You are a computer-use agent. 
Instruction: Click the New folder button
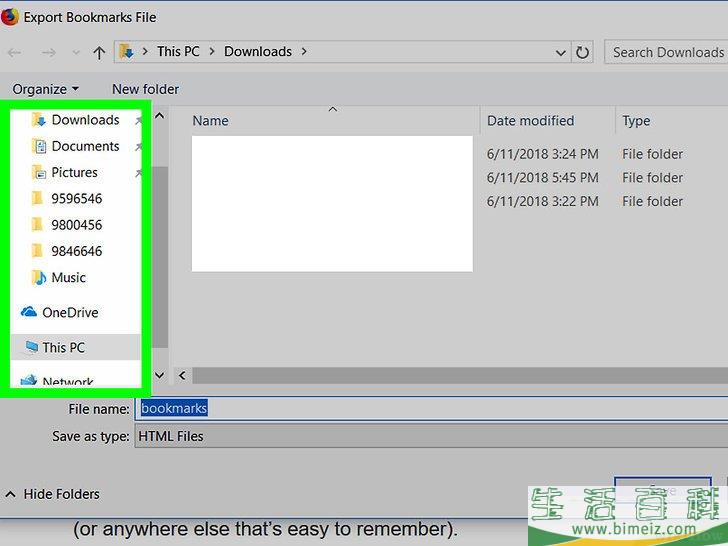pyautogui.click(x=145, y=89)
